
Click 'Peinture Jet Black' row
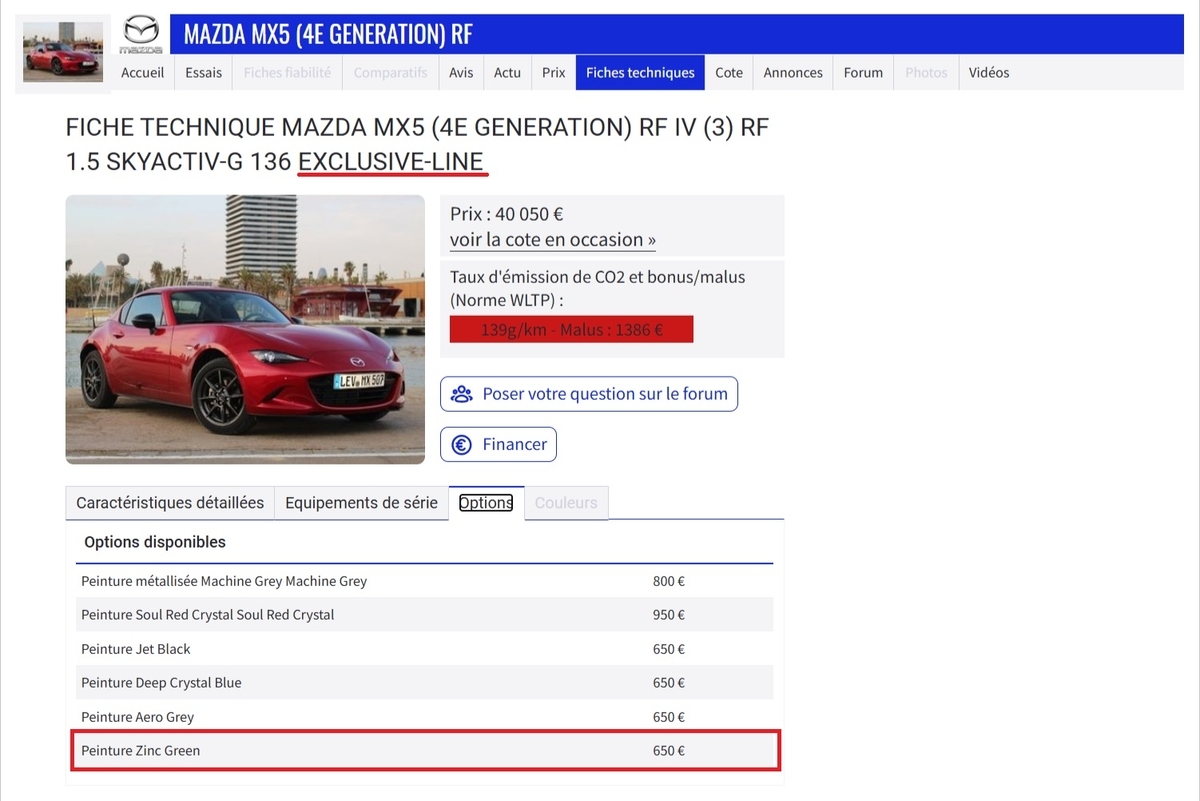point(425,649)
